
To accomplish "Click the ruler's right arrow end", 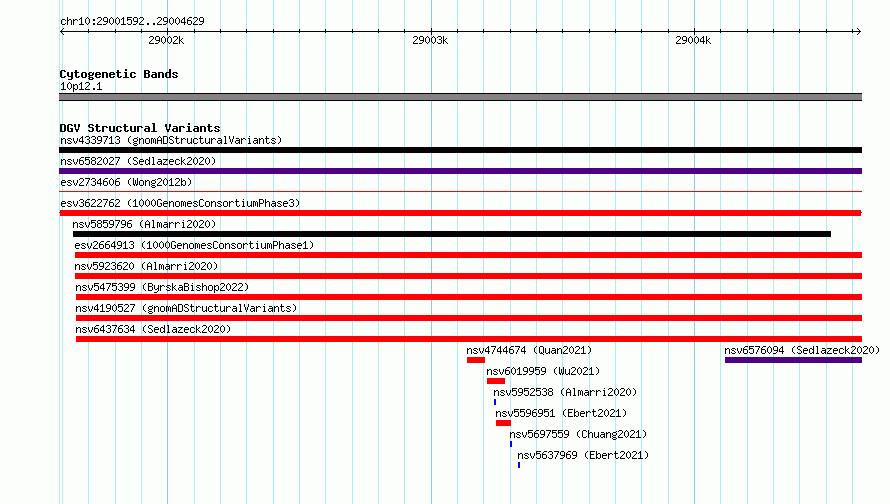I will coord(858,31).
